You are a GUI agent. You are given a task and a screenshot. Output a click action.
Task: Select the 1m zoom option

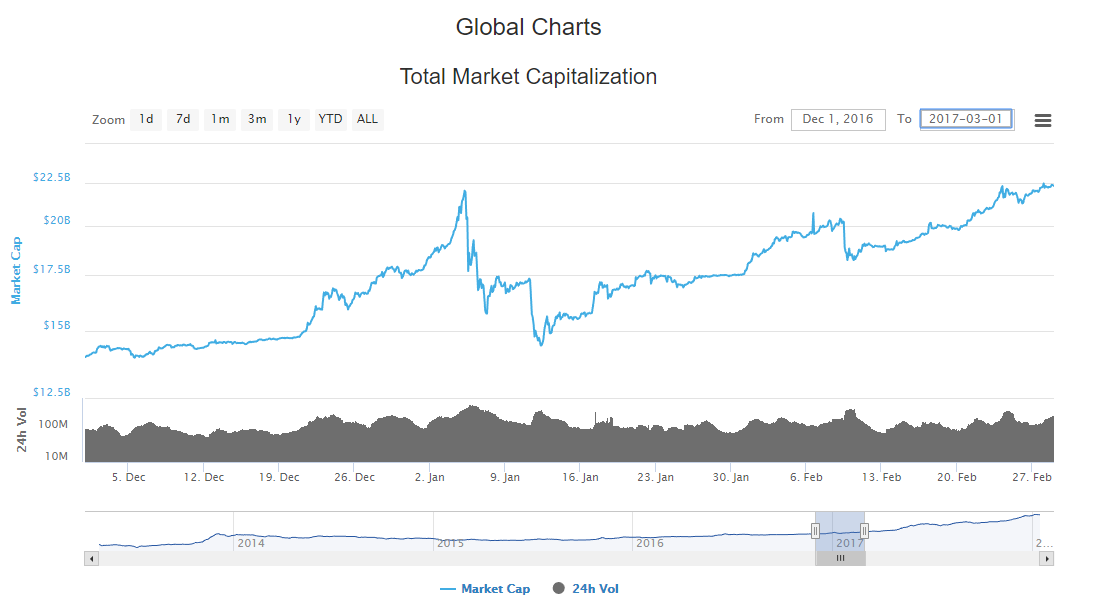tap(220, 120)
